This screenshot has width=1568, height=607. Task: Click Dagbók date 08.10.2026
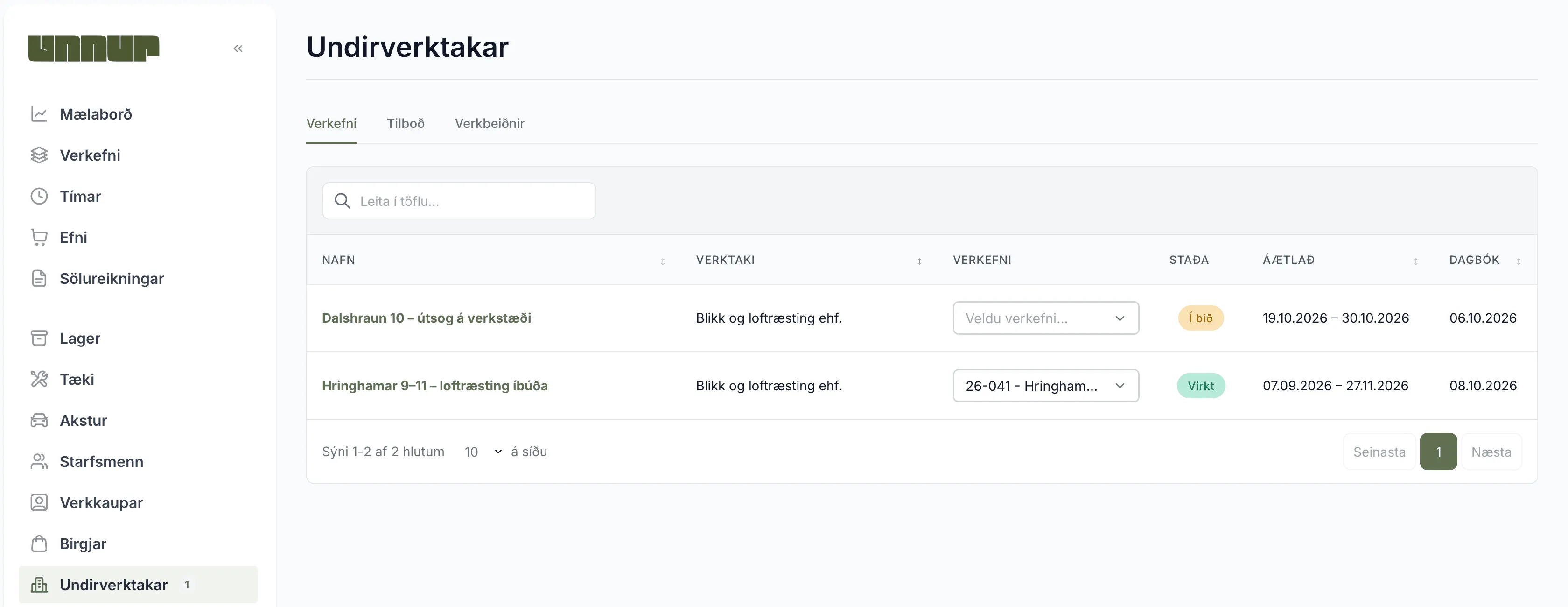tap(1483, 385)
